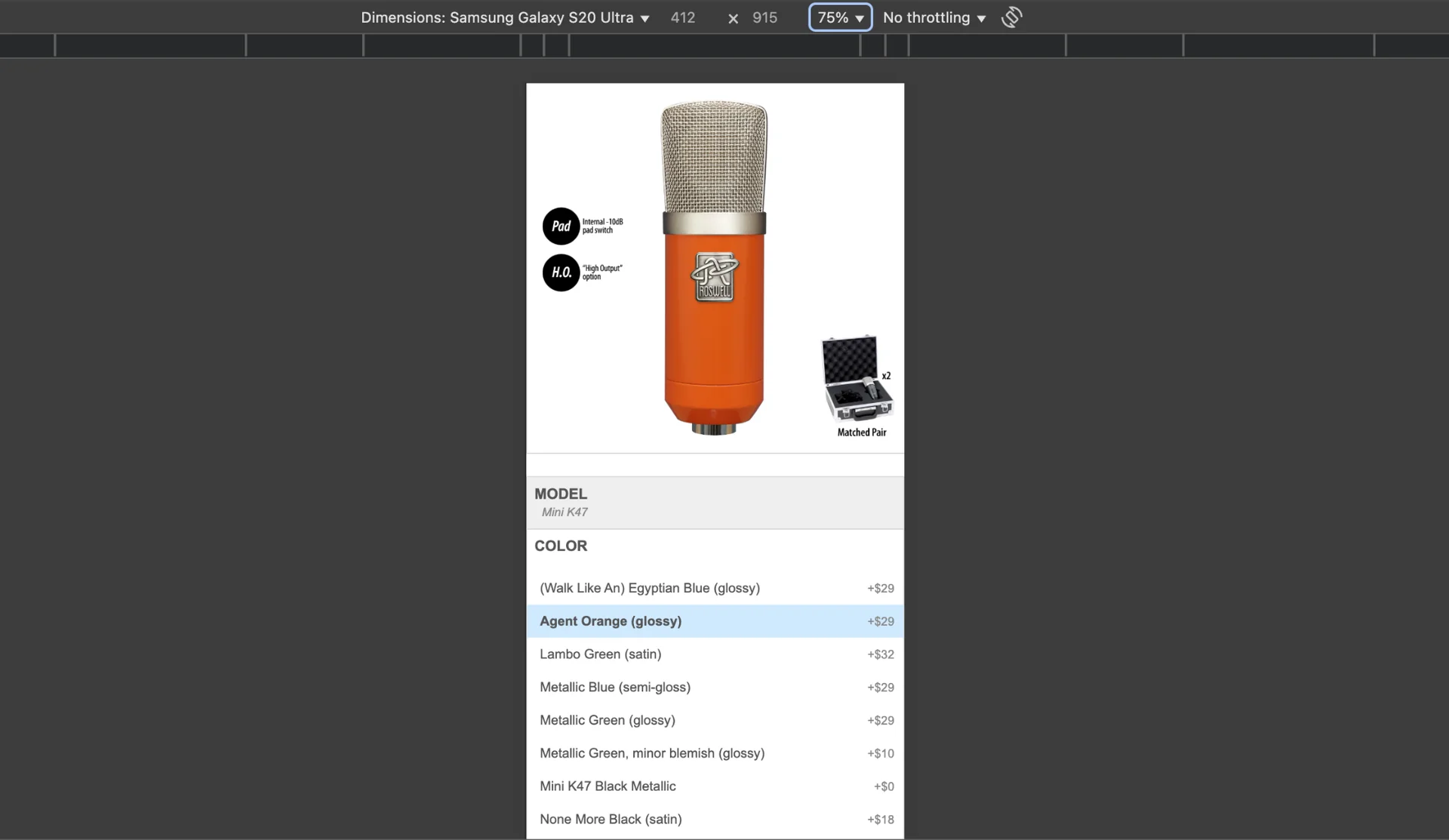Choose None More Black (satin) color

[715, 820]
